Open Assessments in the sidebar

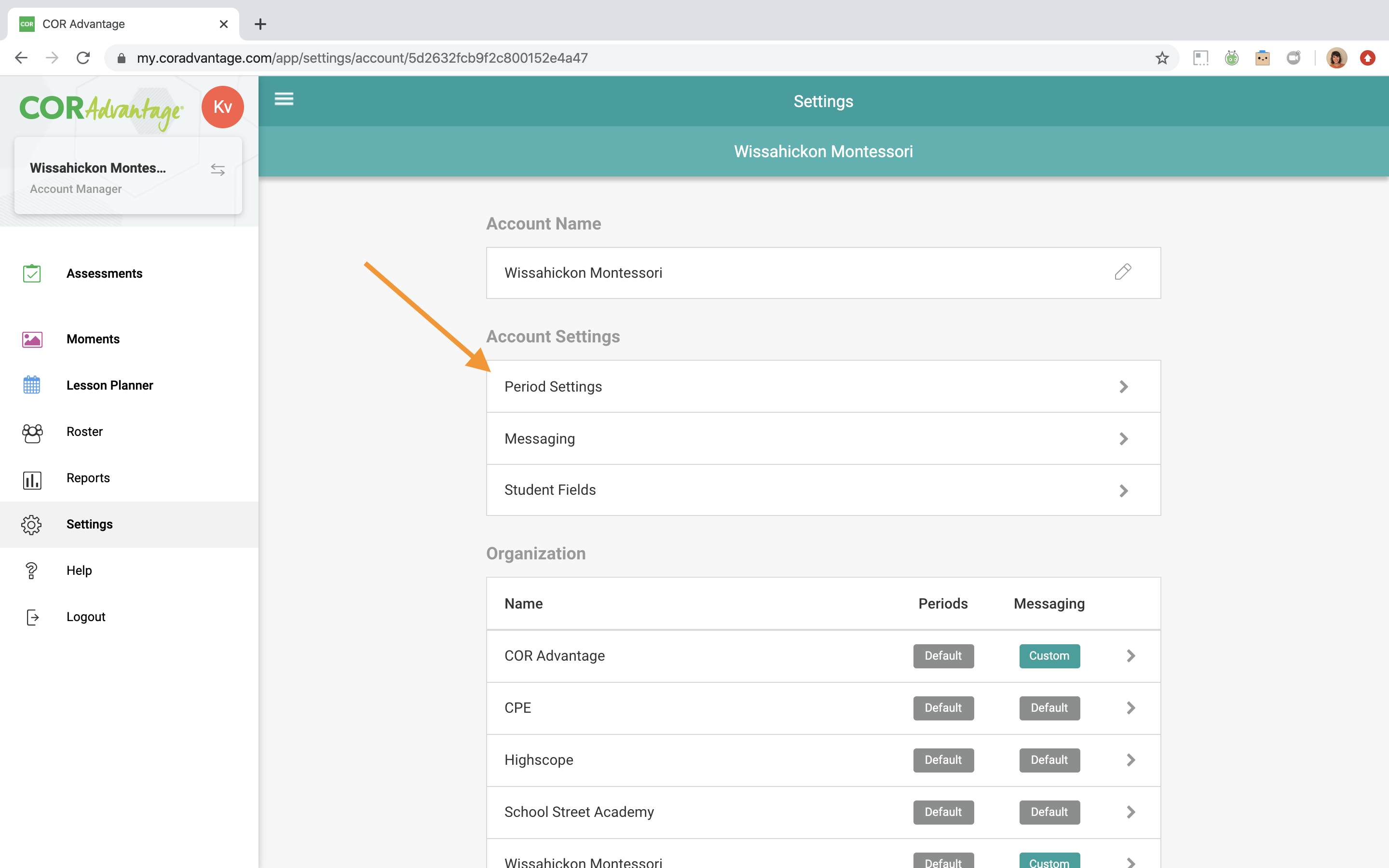coord(129,273)
